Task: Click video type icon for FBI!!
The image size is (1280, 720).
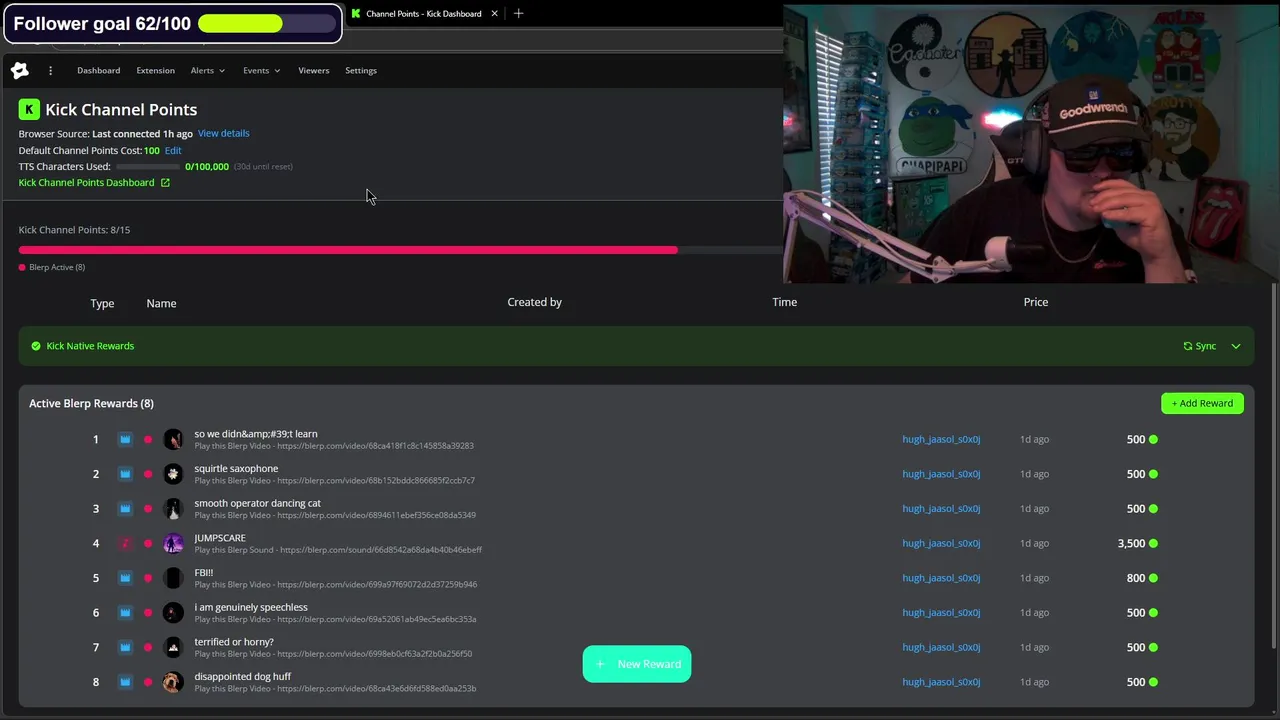Action: click(x=125, y=578)
